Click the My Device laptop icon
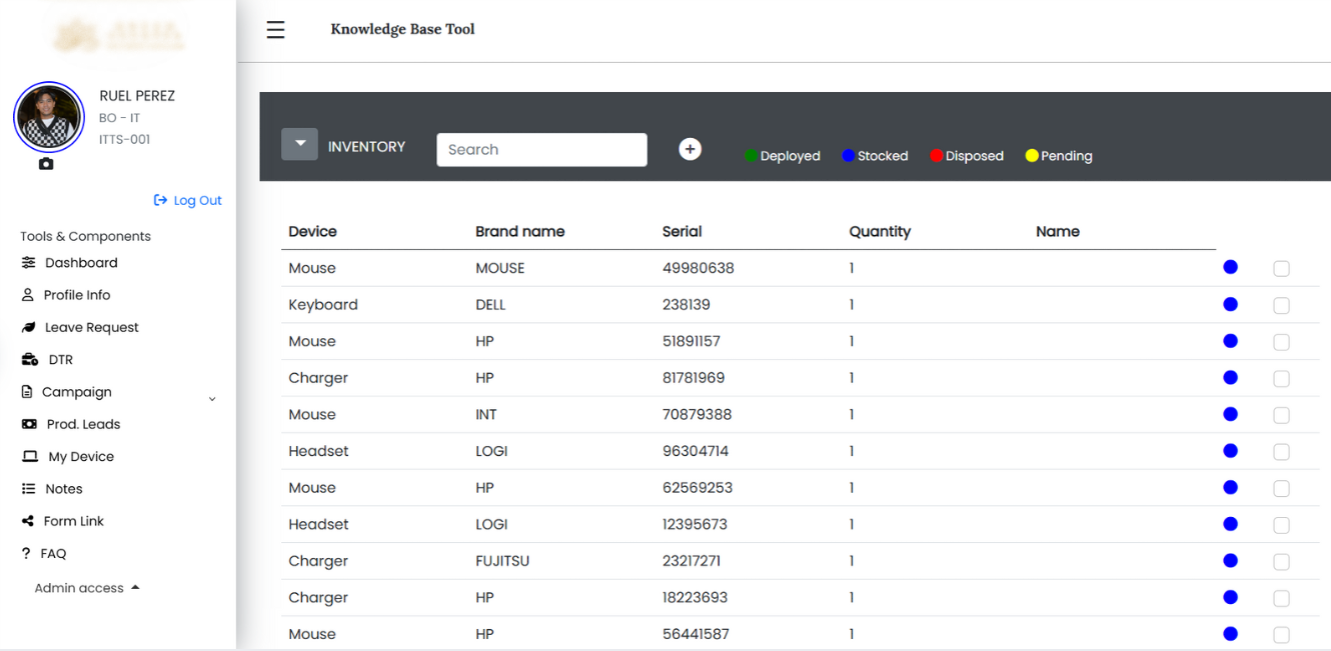1331x651 pixels. tap(30, 457)
